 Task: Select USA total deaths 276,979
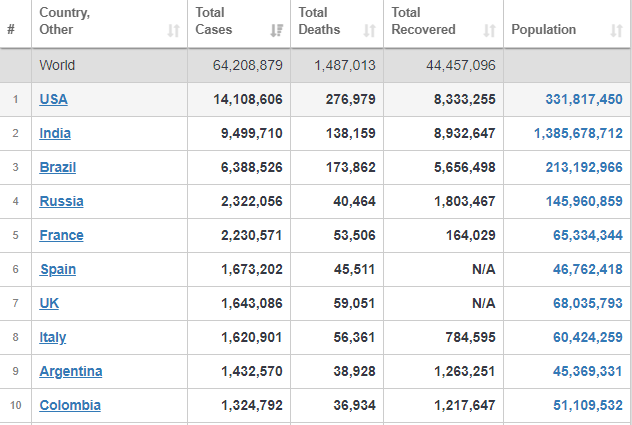[351, 99]
